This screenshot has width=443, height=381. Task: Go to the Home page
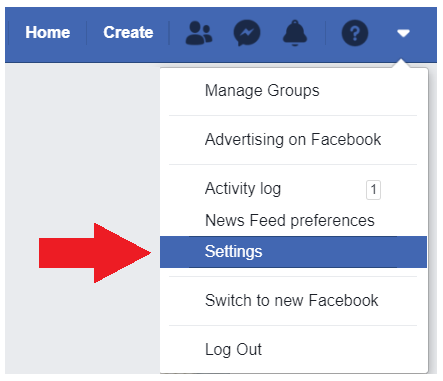pos(48,32)
